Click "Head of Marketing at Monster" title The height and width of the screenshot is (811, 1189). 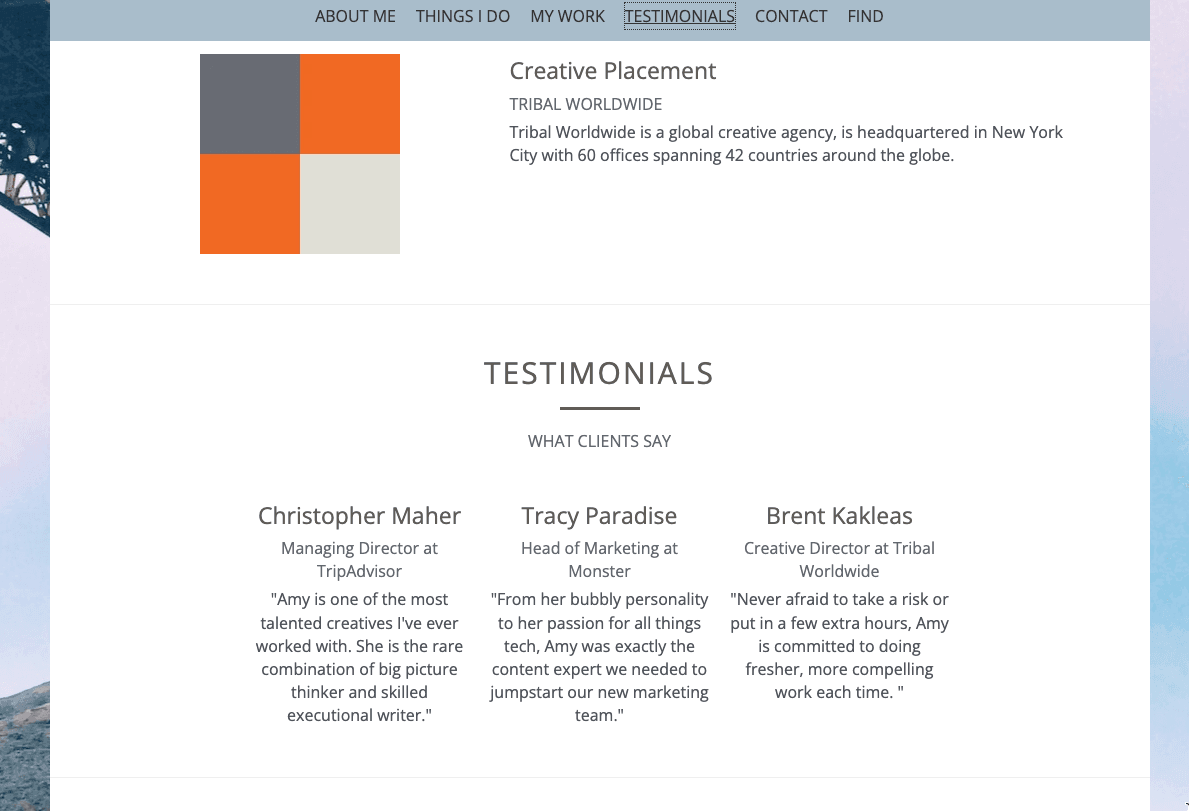(599, 560)
